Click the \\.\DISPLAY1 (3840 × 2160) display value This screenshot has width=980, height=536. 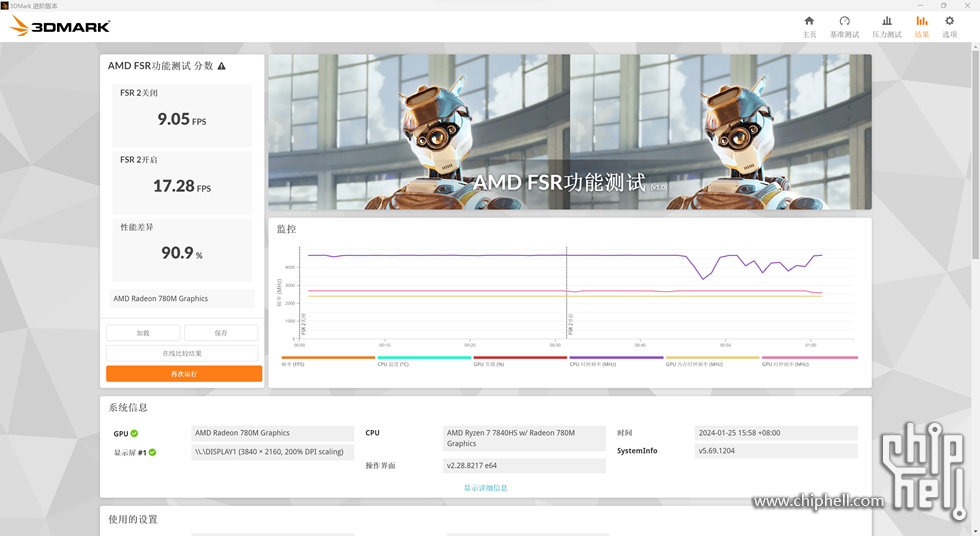coord(272,452)
